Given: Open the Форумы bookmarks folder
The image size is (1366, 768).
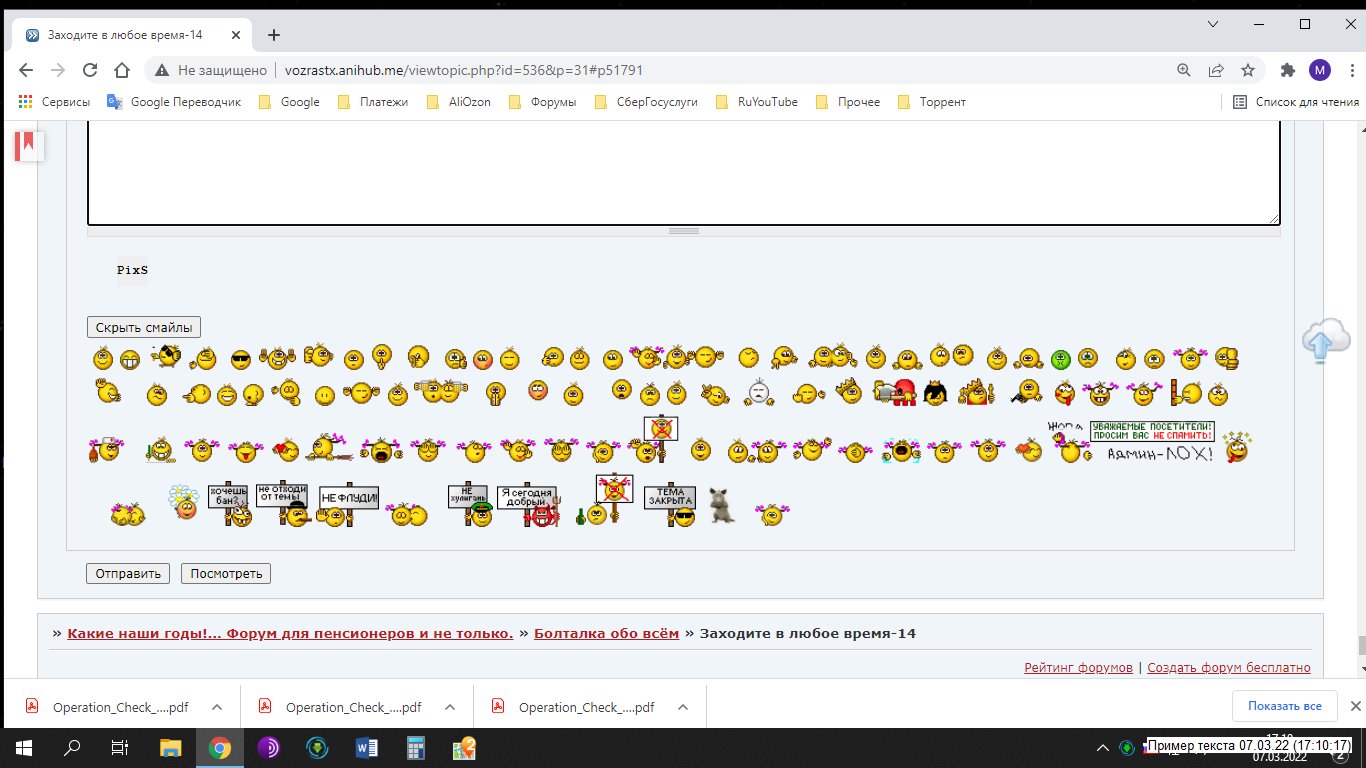Looking at the screenshot, I should pyautogui.click(x=542, y=102).
